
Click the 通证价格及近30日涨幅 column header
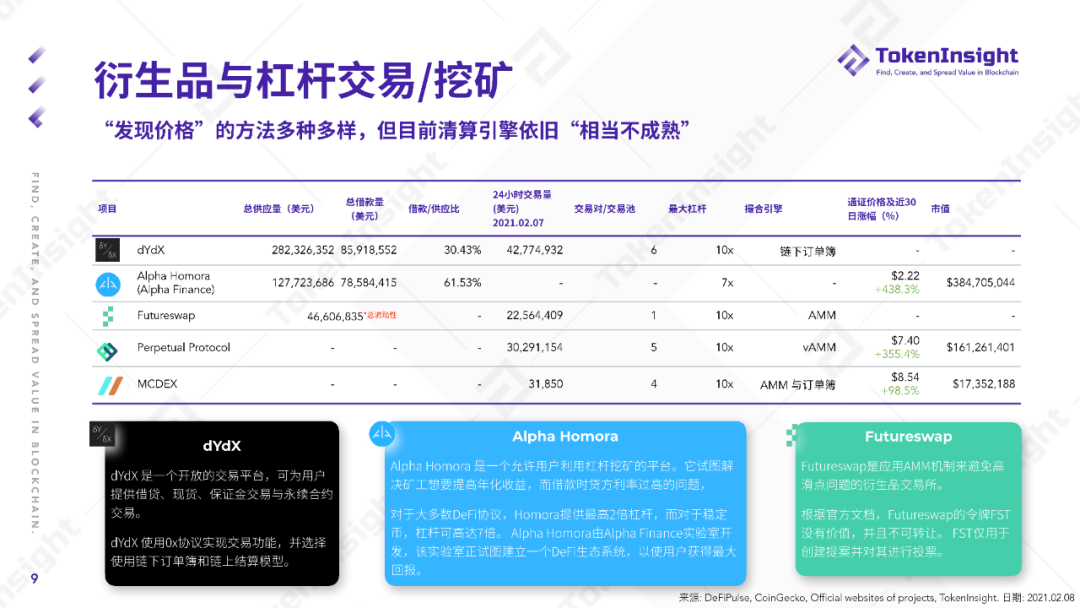(x=881, y=209)
